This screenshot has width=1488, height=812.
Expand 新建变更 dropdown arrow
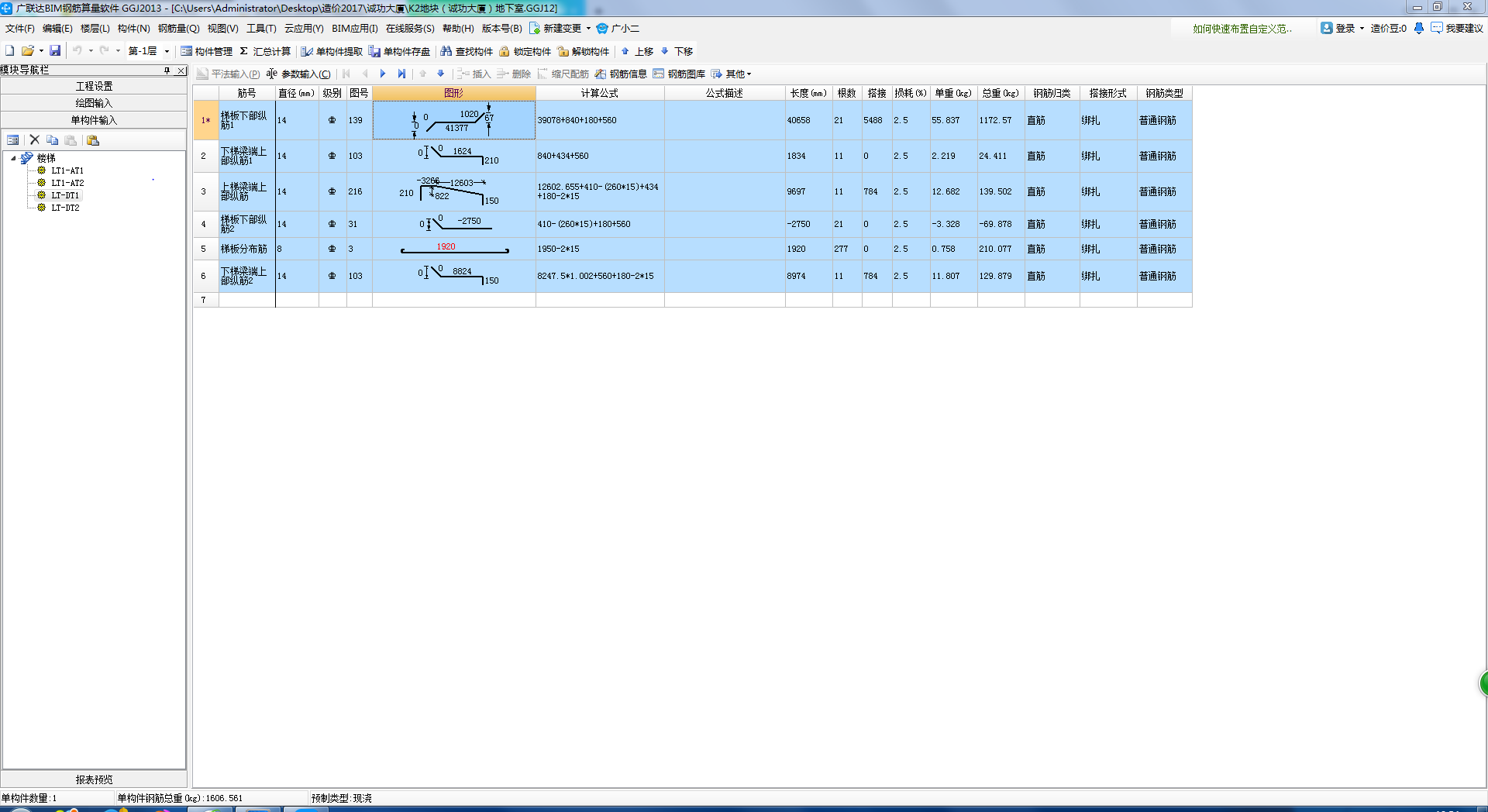tap(588, 29)
